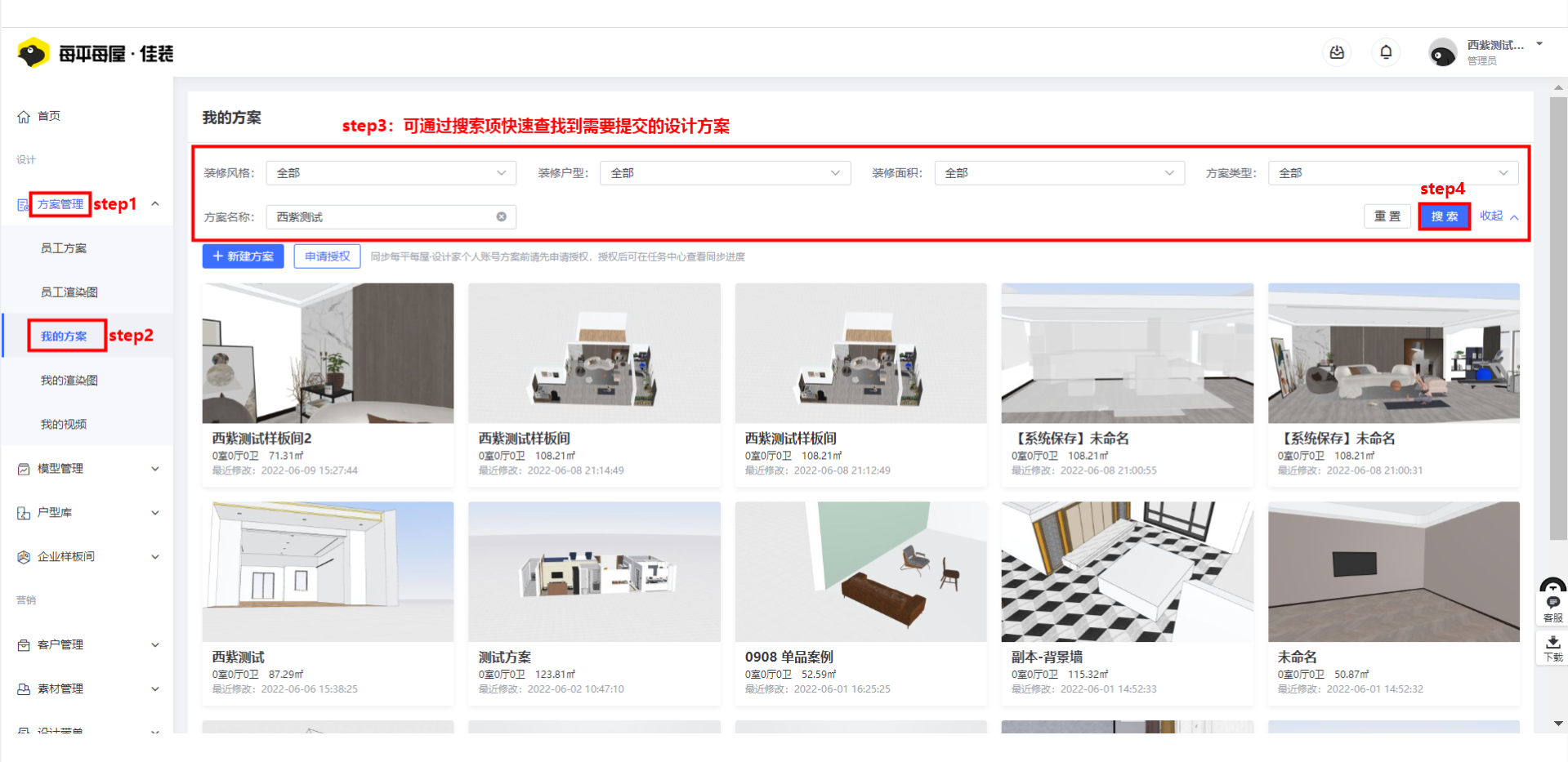Click the area text 123.81㎡

point(555,675)
